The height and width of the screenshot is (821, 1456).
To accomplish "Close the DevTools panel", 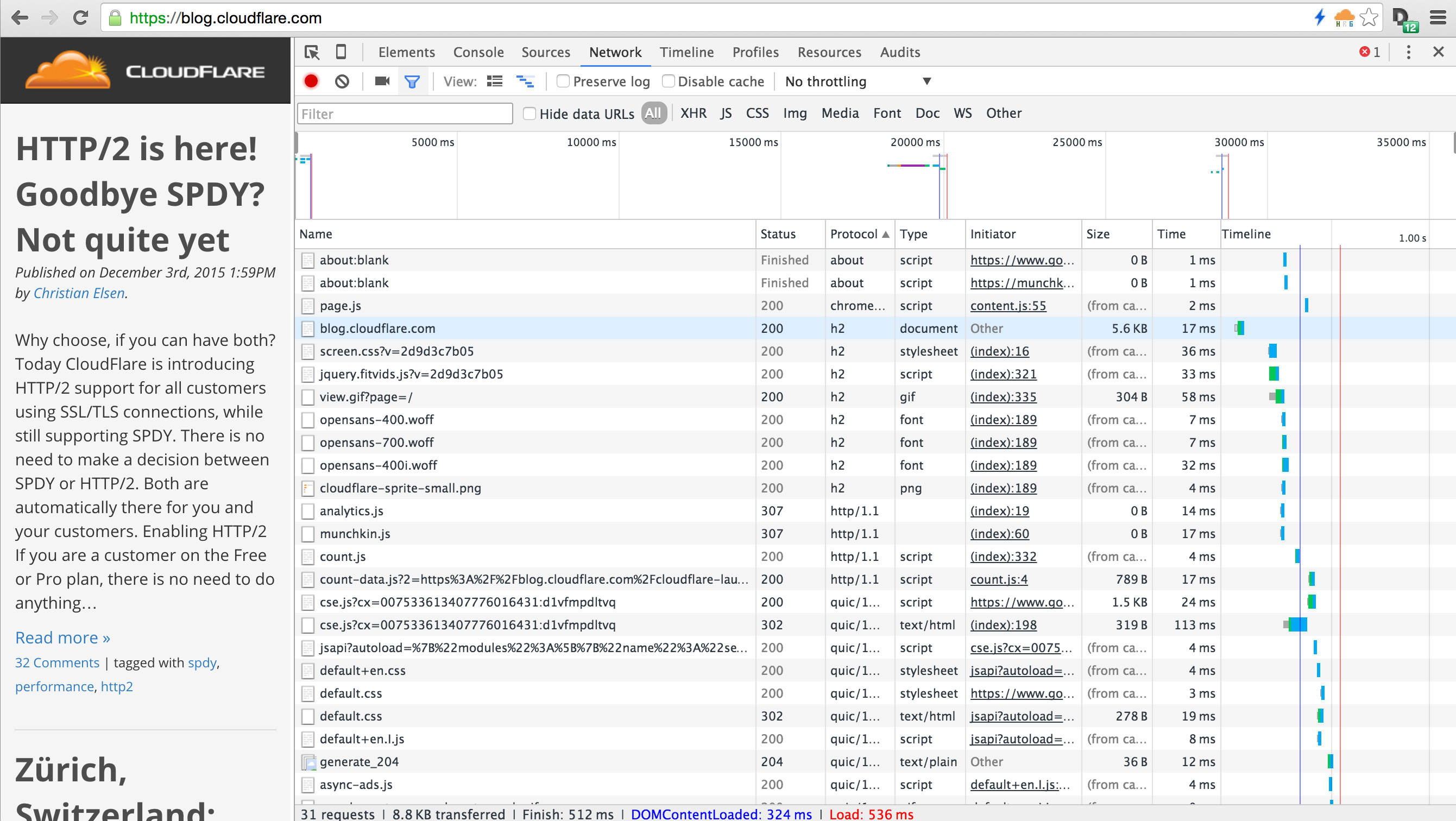I will (x=1439, y=52).
